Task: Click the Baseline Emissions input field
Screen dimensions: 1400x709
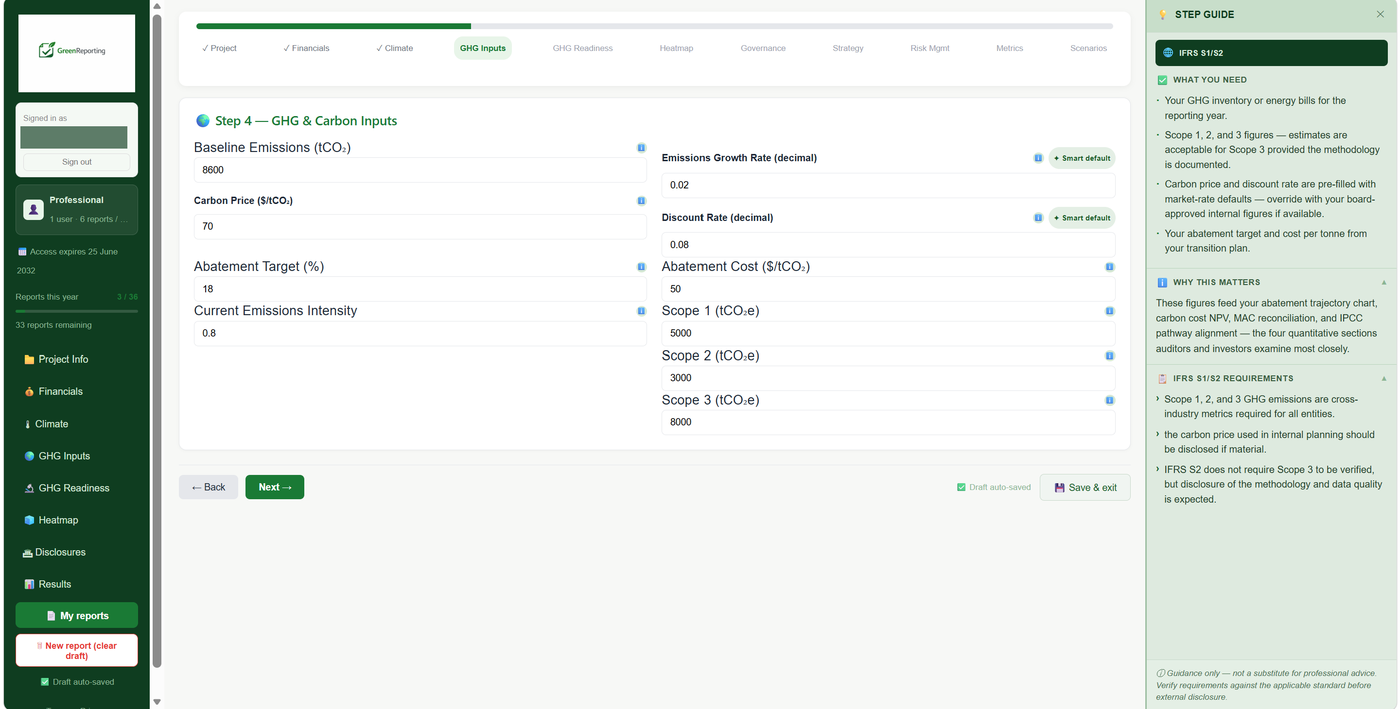Action: click(x=420, y=170)
